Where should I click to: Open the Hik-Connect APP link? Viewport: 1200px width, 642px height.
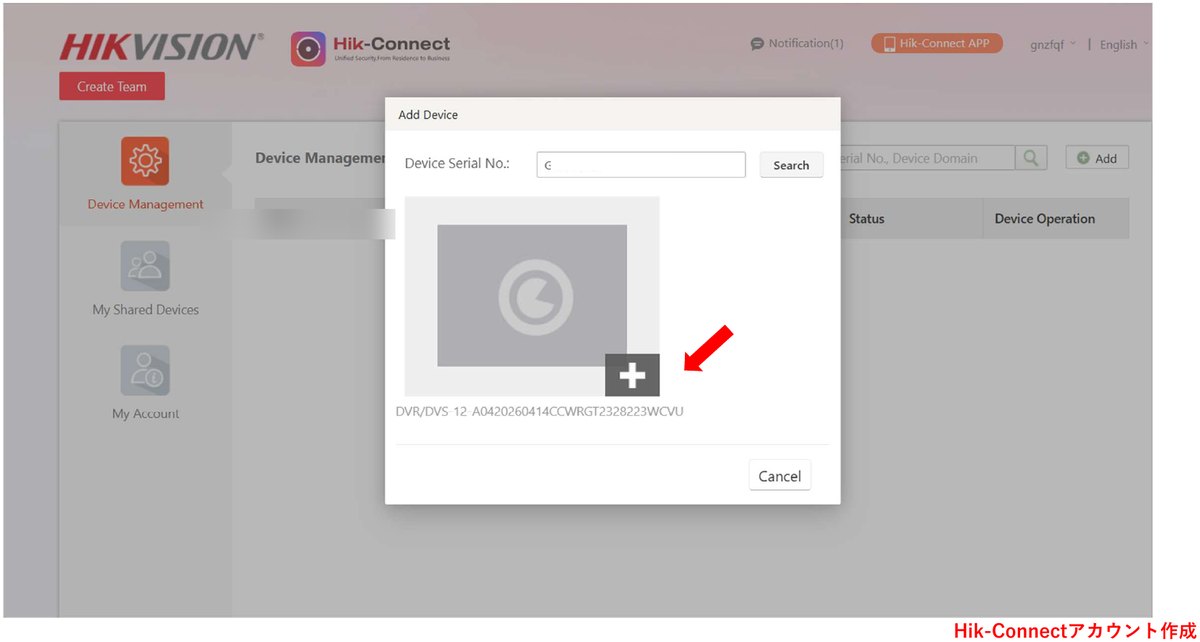pos(937,44)
